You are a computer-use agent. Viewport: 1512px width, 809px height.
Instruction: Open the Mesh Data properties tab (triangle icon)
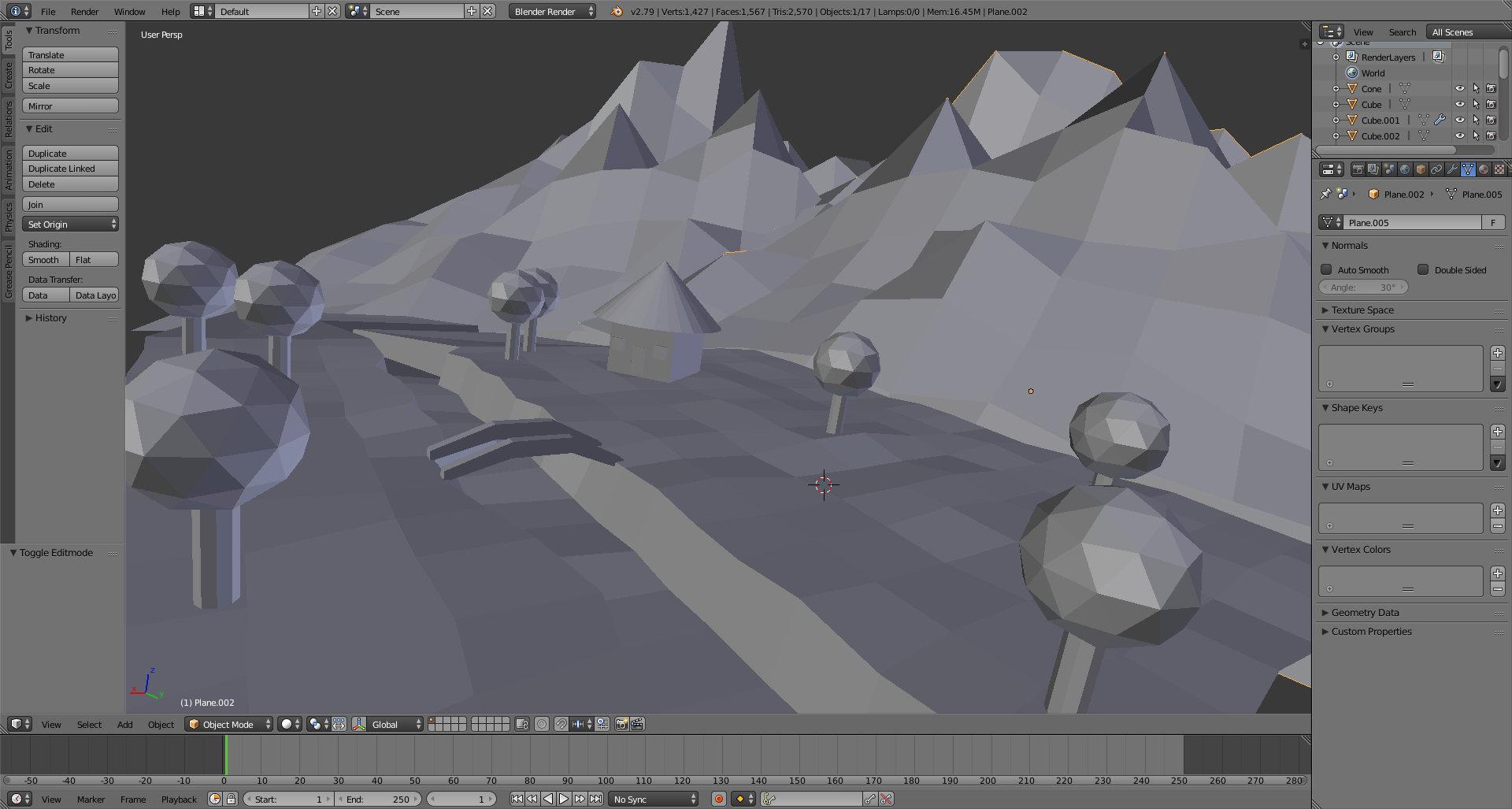[1468, 169]
